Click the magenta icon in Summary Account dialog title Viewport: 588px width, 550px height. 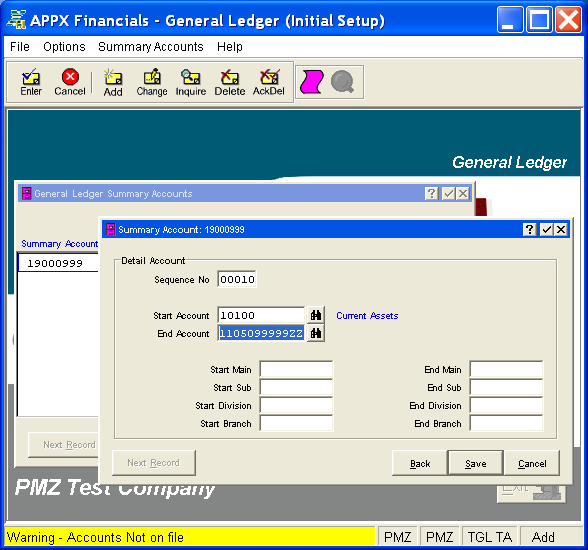(x=111, y=229)
